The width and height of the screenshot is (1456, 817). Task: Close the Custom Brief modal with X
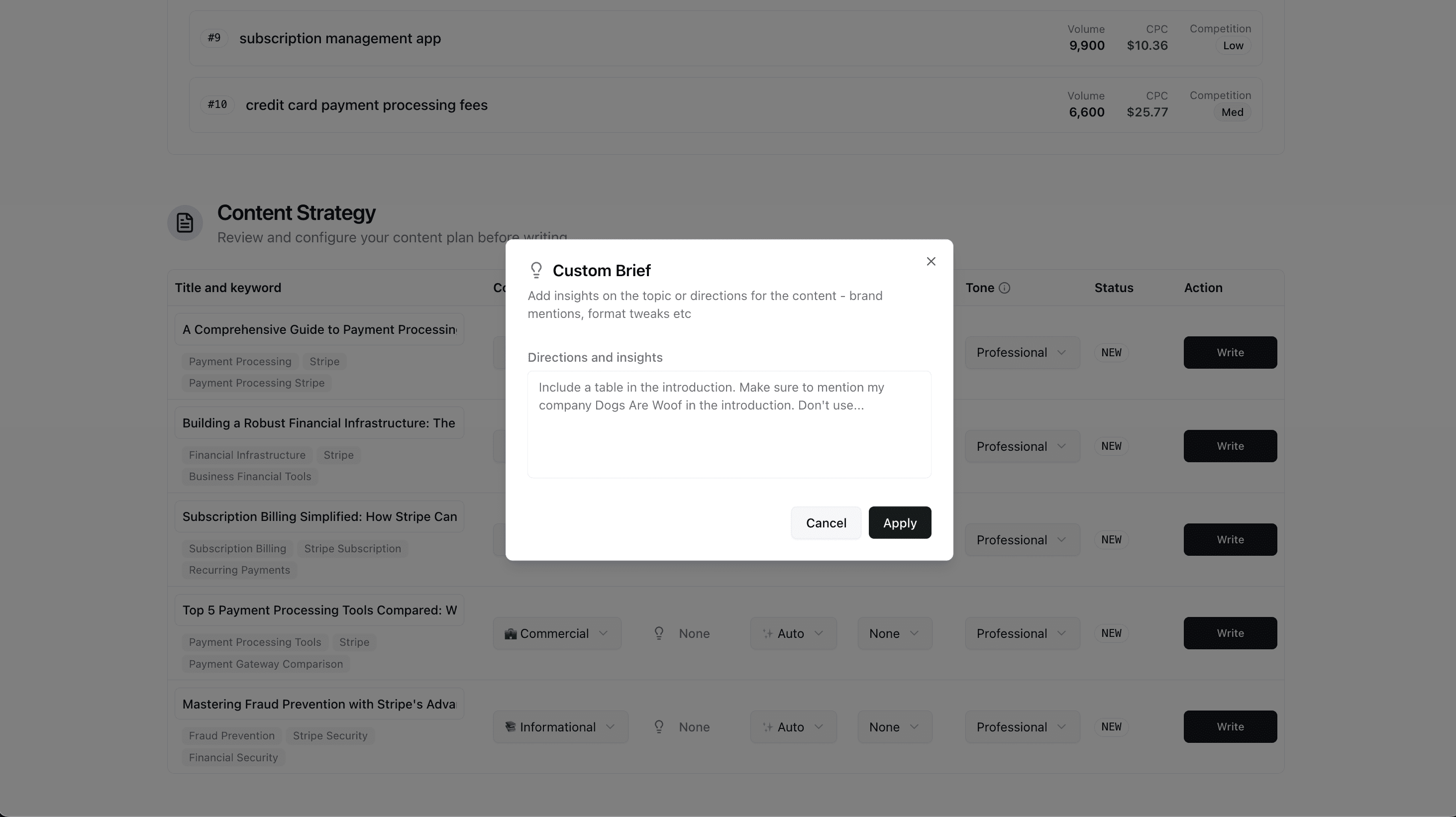931,261
